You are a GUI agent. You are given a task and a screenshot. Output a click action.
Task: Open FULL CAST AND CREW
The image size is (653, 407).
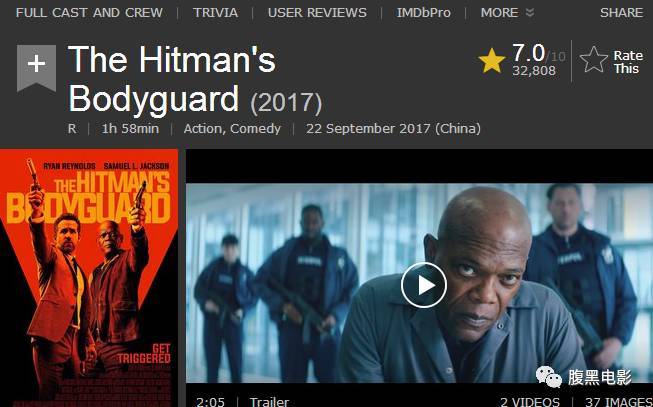[89, 12]
